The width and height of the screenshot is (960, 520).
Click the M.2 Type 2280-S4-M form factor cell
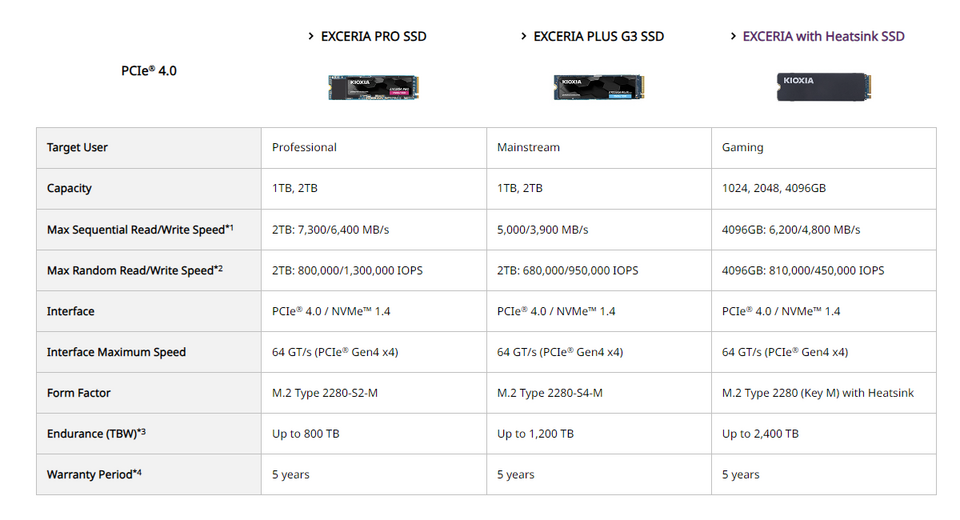pyautogui.click(x=599, y=393)
